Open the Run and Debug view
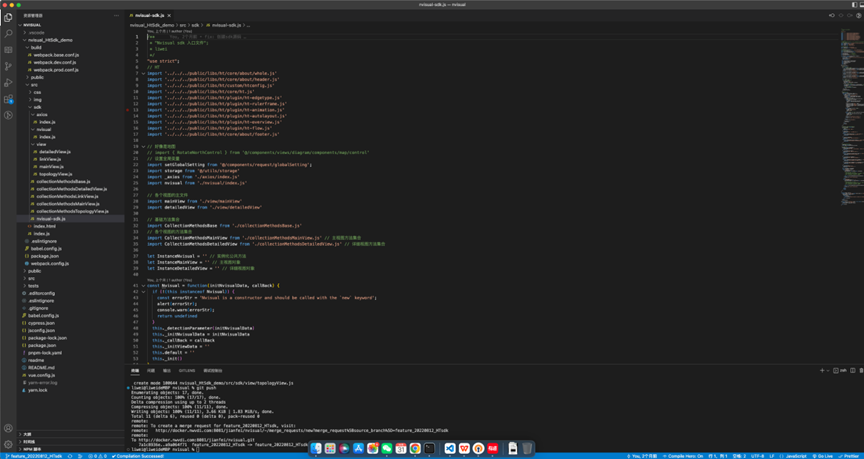864x459 pixels. [8, 83]
